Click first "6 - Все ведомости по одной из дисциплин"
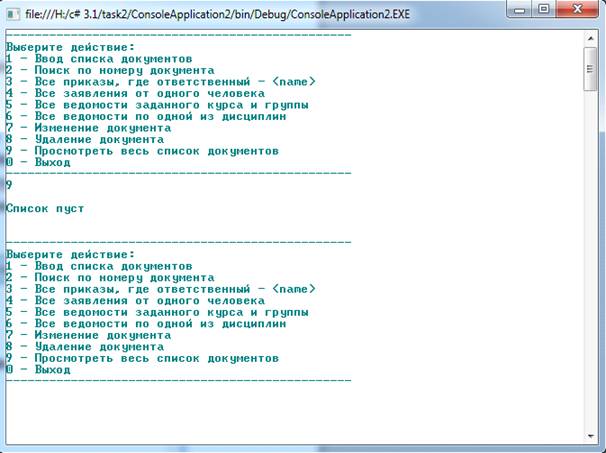Image resolution: width=606 pixels, height=453 pixels. 146,117
